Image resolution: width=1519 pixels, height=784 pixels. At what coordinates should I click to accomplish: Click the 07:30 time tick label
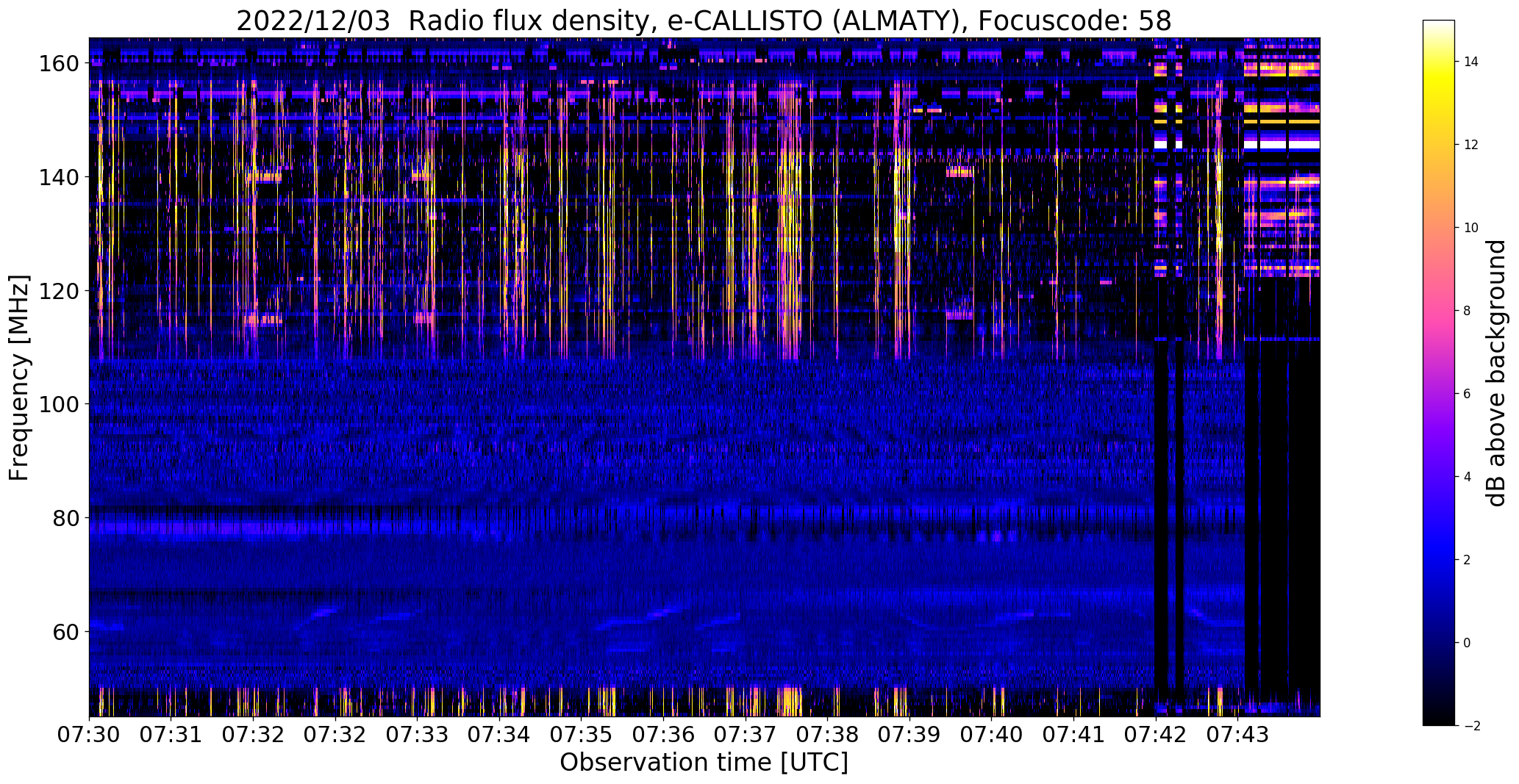(89, 735)
